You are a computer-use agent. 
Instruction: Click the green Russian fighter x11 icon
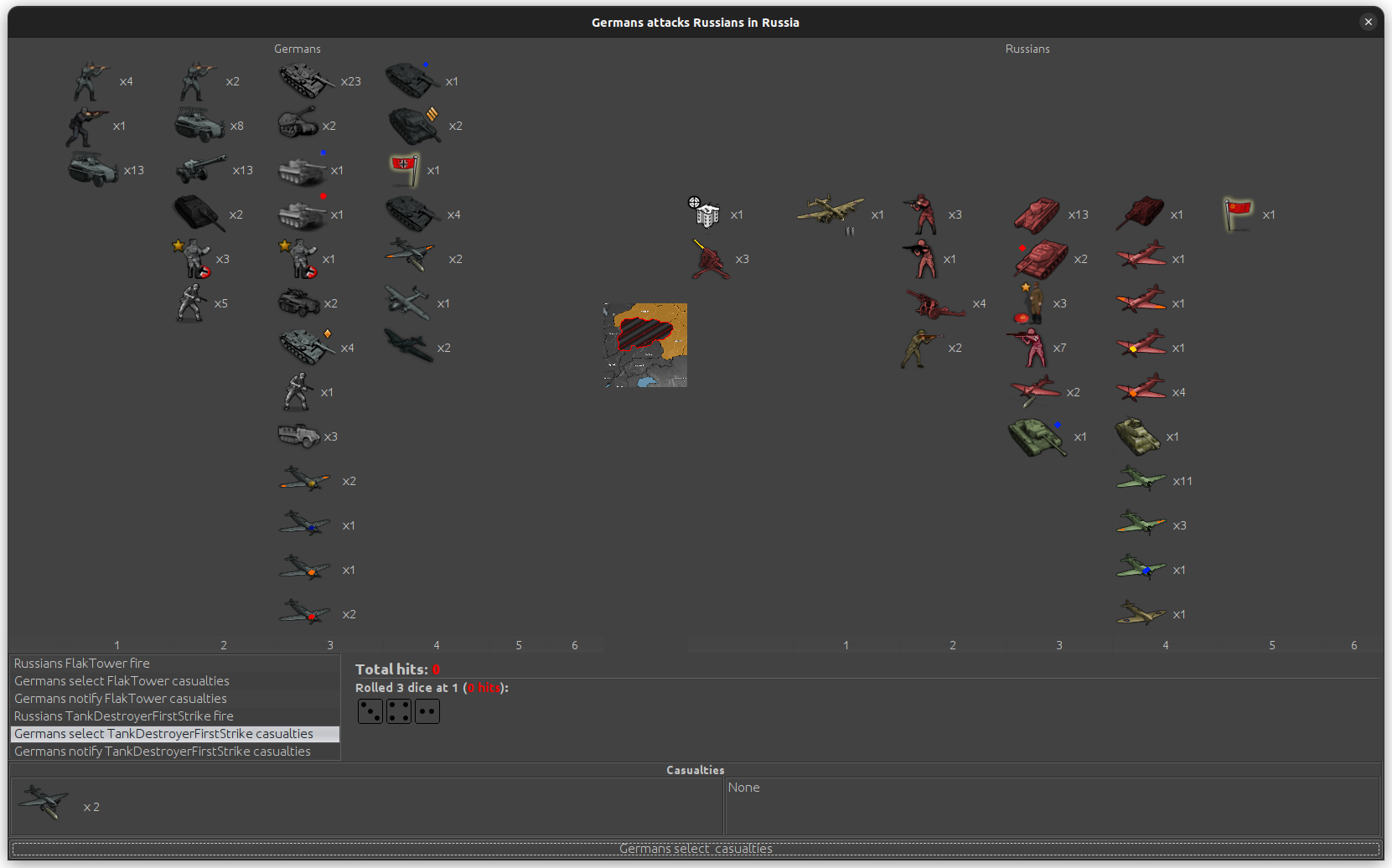(x=1141, y=480)
